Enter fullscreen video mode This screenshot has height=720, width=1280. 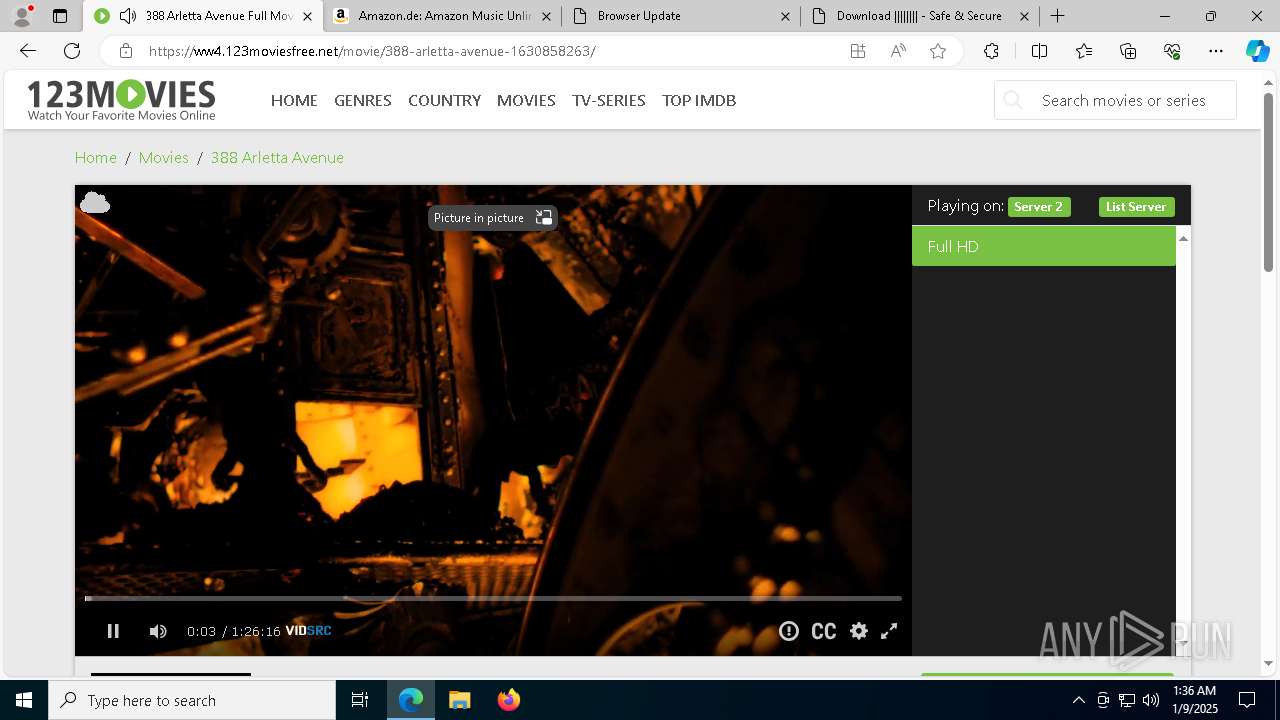[889, 631]
